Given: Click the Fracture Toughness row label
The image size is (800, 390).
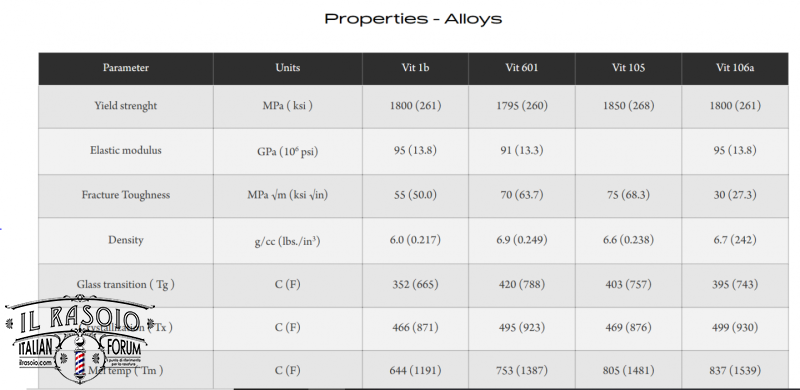Looking at the screenshot, I should point(126,195).
